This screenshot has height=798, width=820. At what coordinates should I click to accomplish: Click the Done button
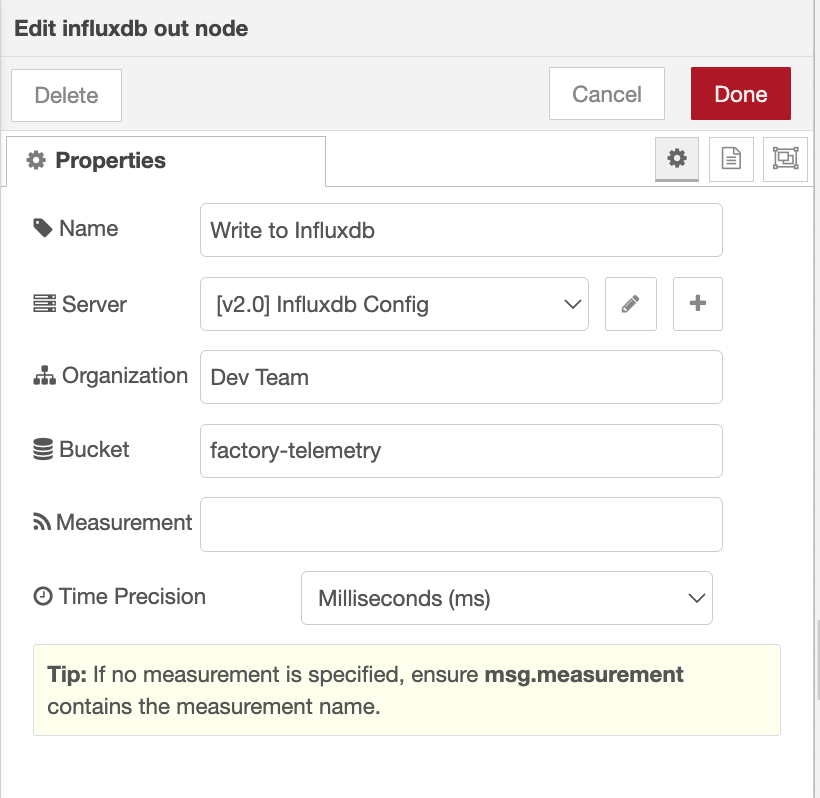[x=741, y=94]
